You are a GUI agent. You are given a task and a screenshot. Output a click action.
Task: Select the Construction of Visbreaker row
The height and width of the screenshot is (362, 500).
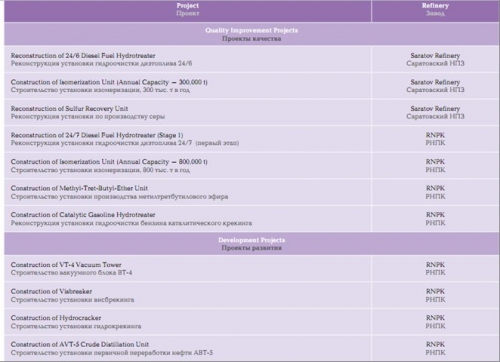pos(252,295)
